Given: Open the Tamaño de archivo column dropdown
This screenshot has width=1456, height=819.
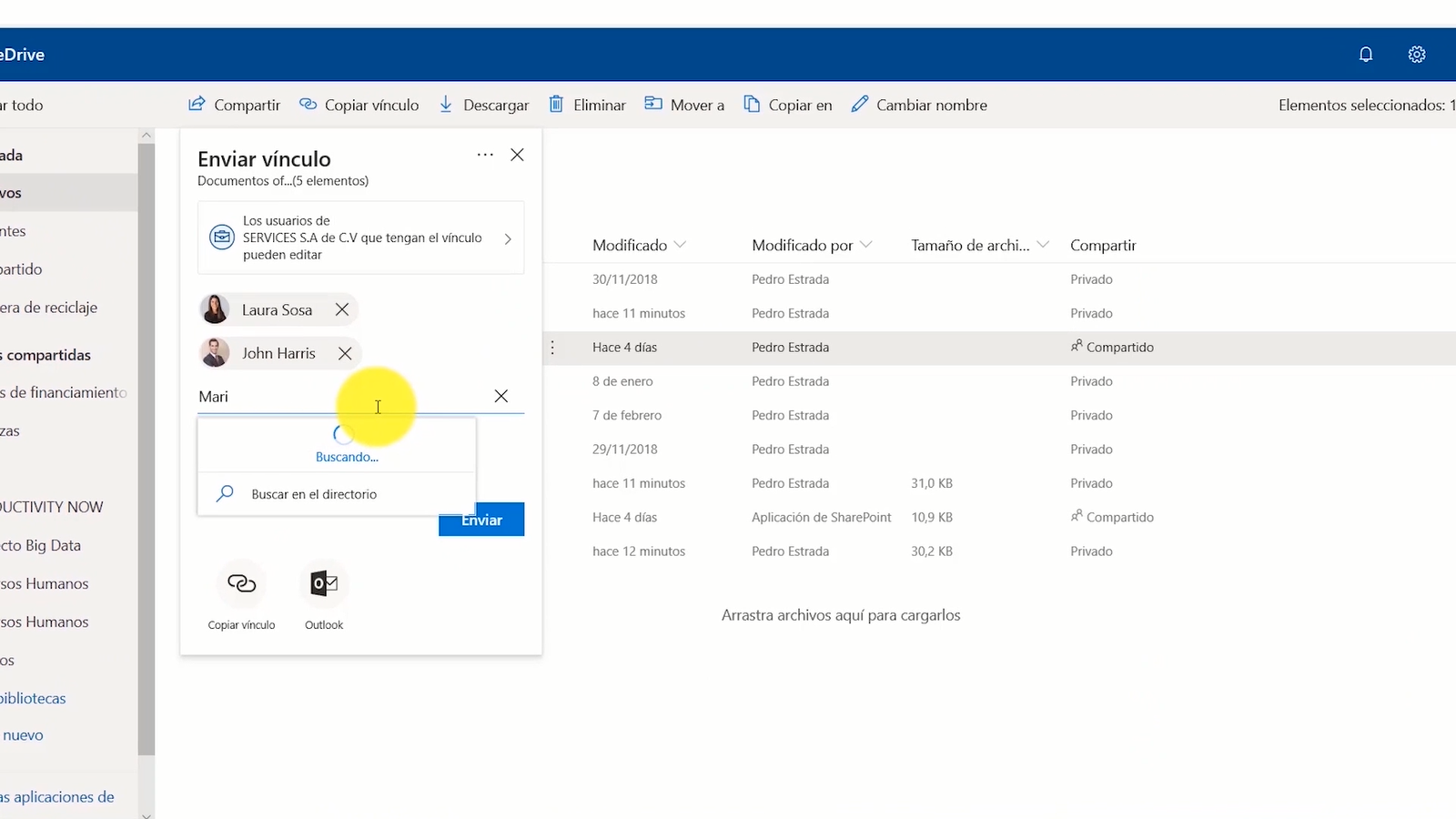Looking at the screenshot, I should pos(1043,245).
